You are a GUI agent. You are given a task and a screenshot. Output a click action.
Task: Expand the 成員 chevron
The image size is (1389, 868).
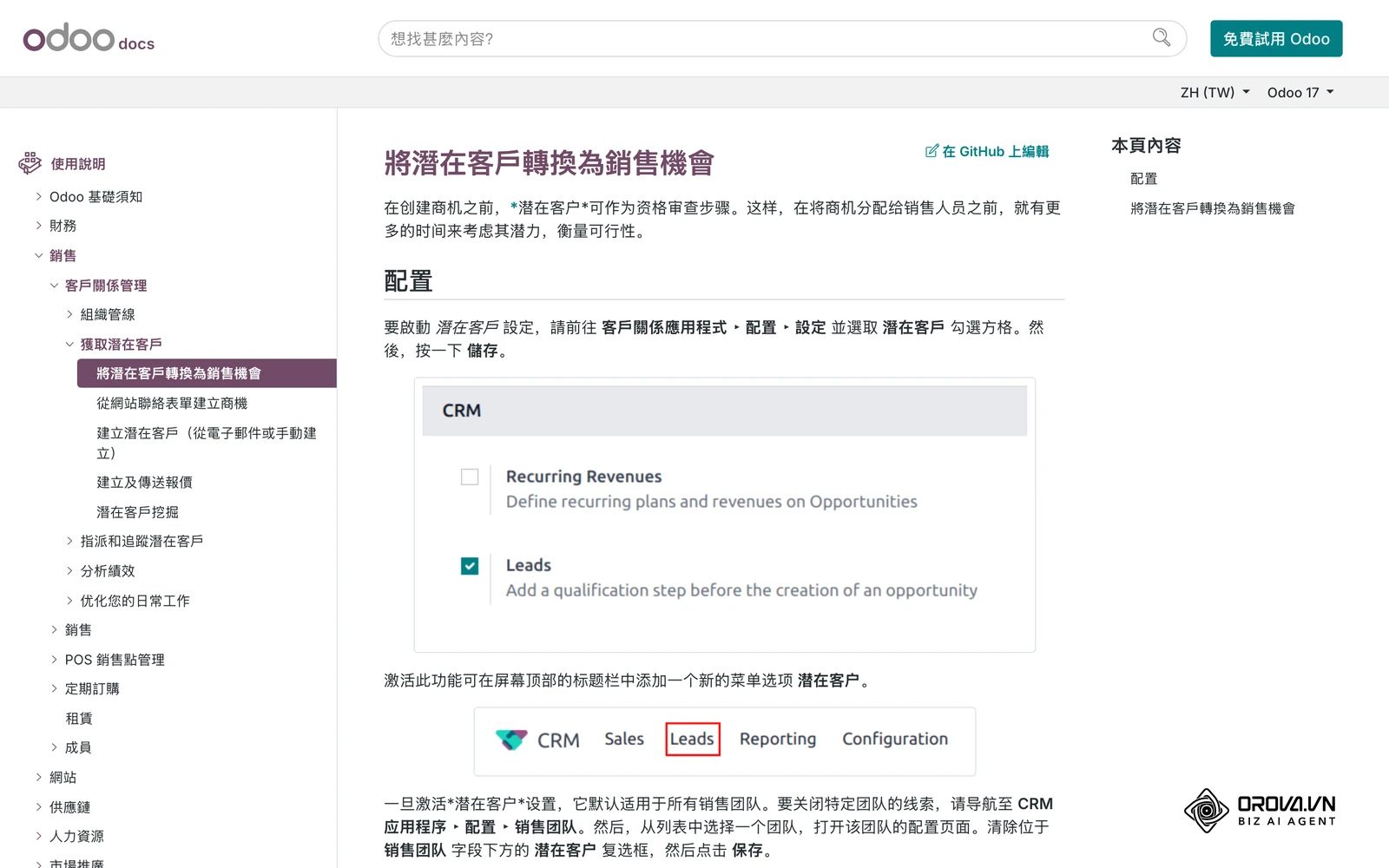coord(55,747)
